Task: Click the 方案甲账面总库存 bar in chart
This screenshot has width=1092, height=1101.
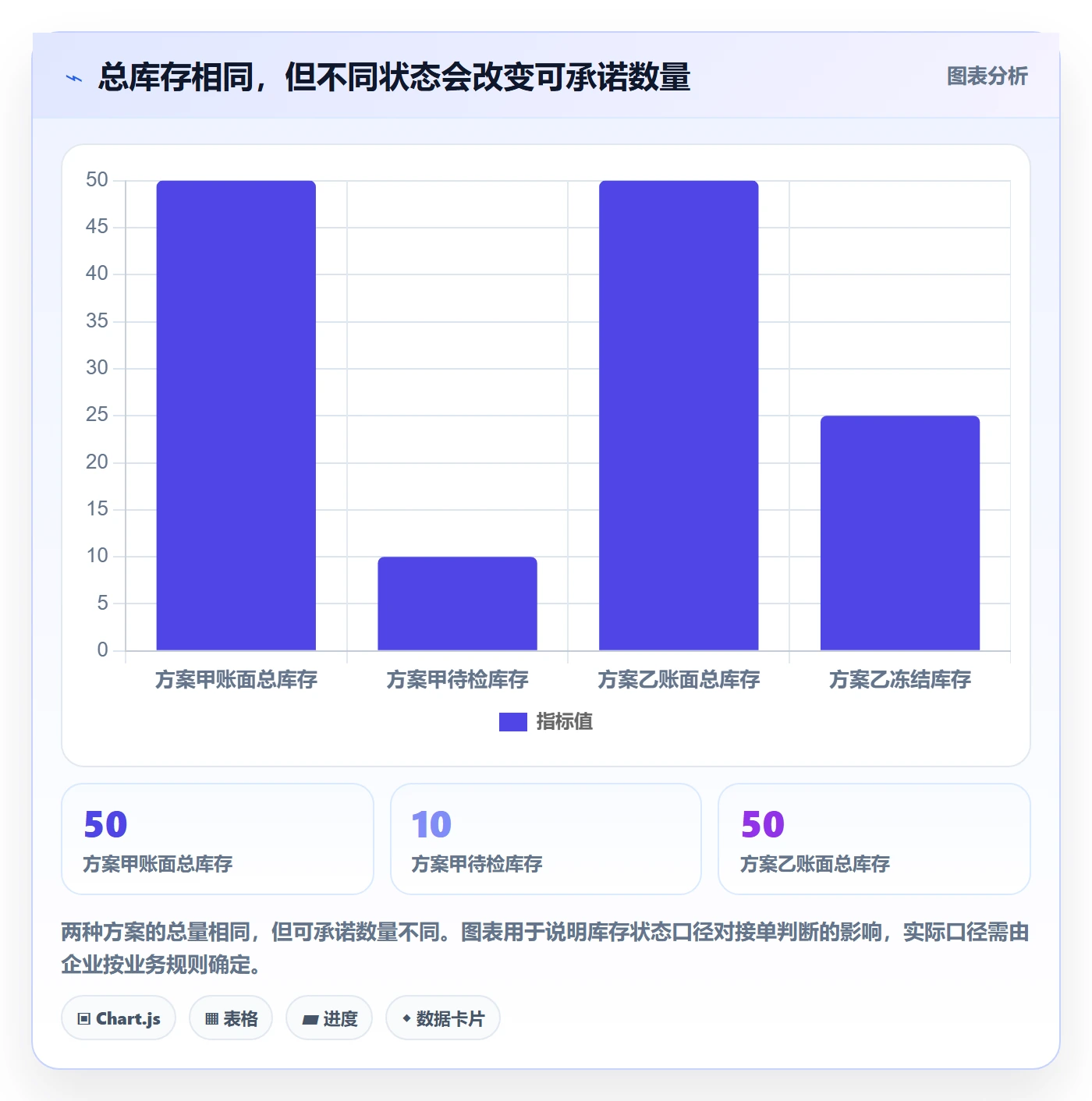Action: coord(236,415)
